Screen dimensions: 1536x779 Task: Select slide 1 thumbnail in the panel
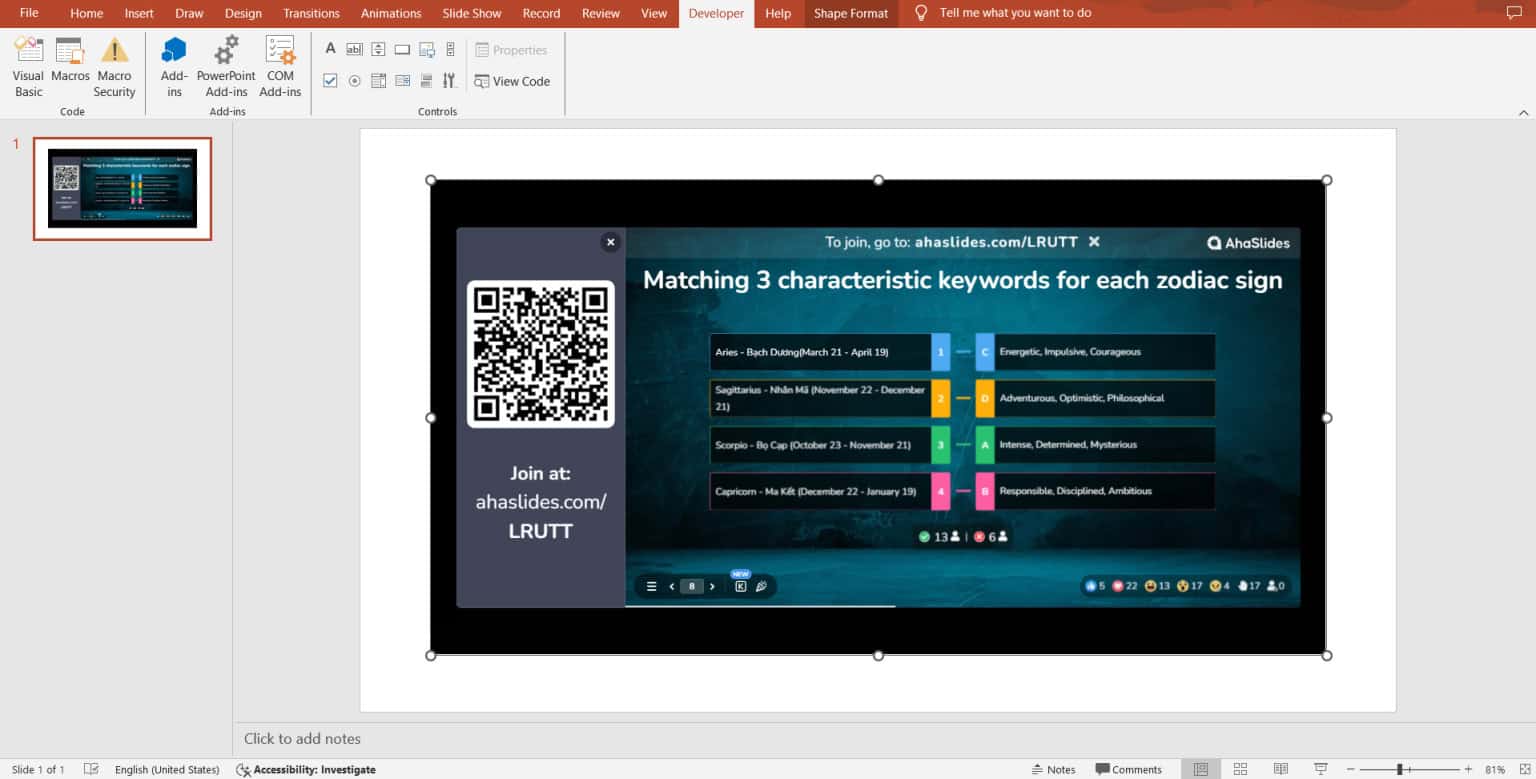click(x=122, y=189)
